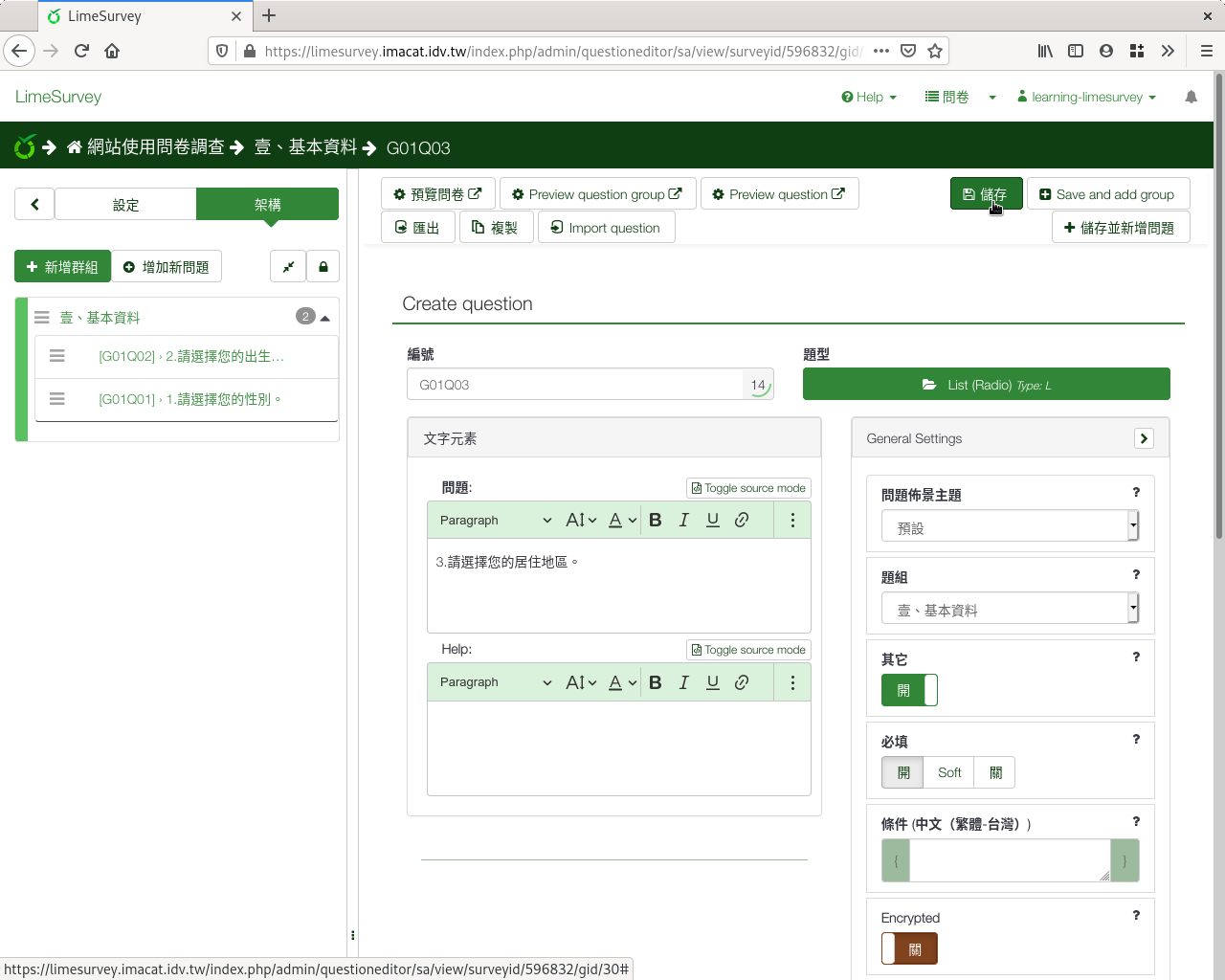This screenshot has height=980, width=1225.
Task: Set 必填 to 開
Action: (x=902, y=772)
